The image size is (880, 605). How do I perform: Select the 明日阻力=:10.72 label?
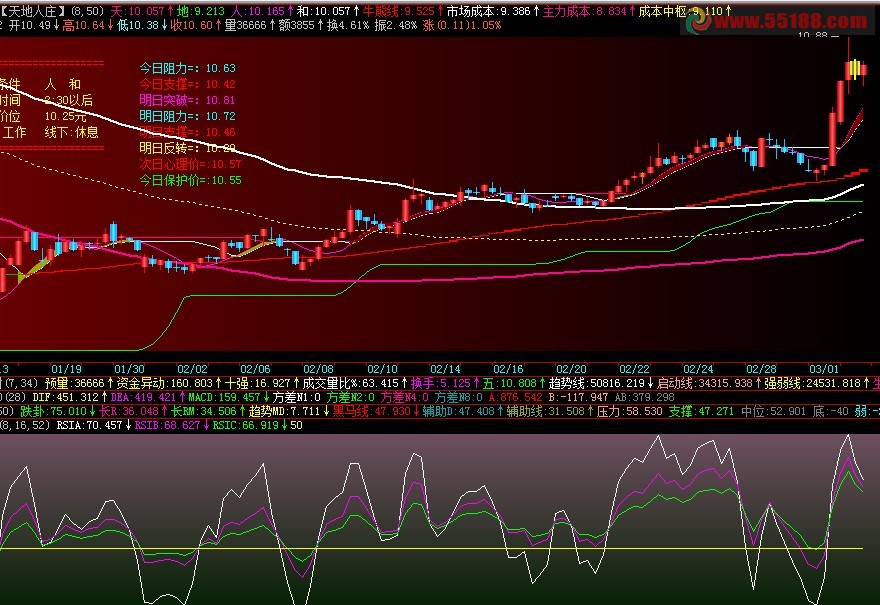tap(187, 116)
